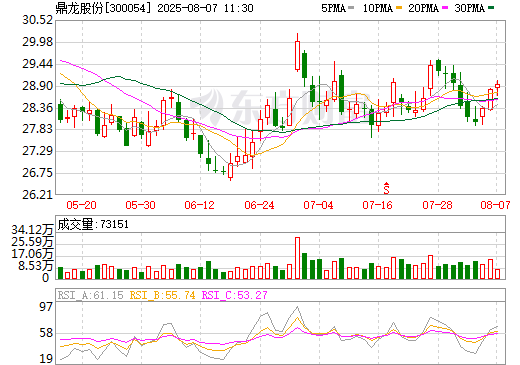Click the red S marker near 07-16
The width and height of the screenshot is (520, 365).
point(386,188)
